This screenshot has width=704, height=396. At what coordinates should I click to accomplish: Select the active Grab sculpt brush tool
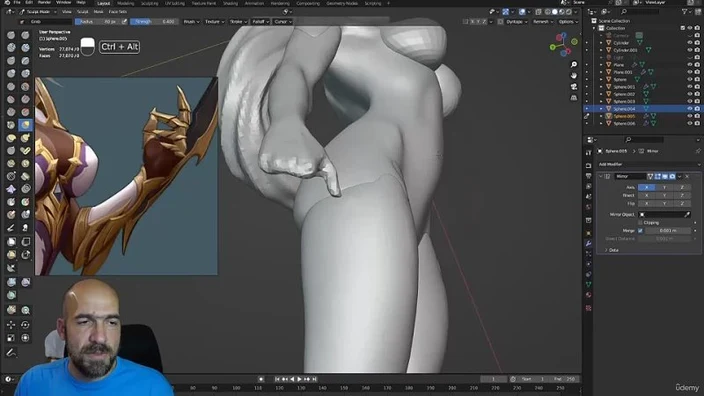point(25,124)
